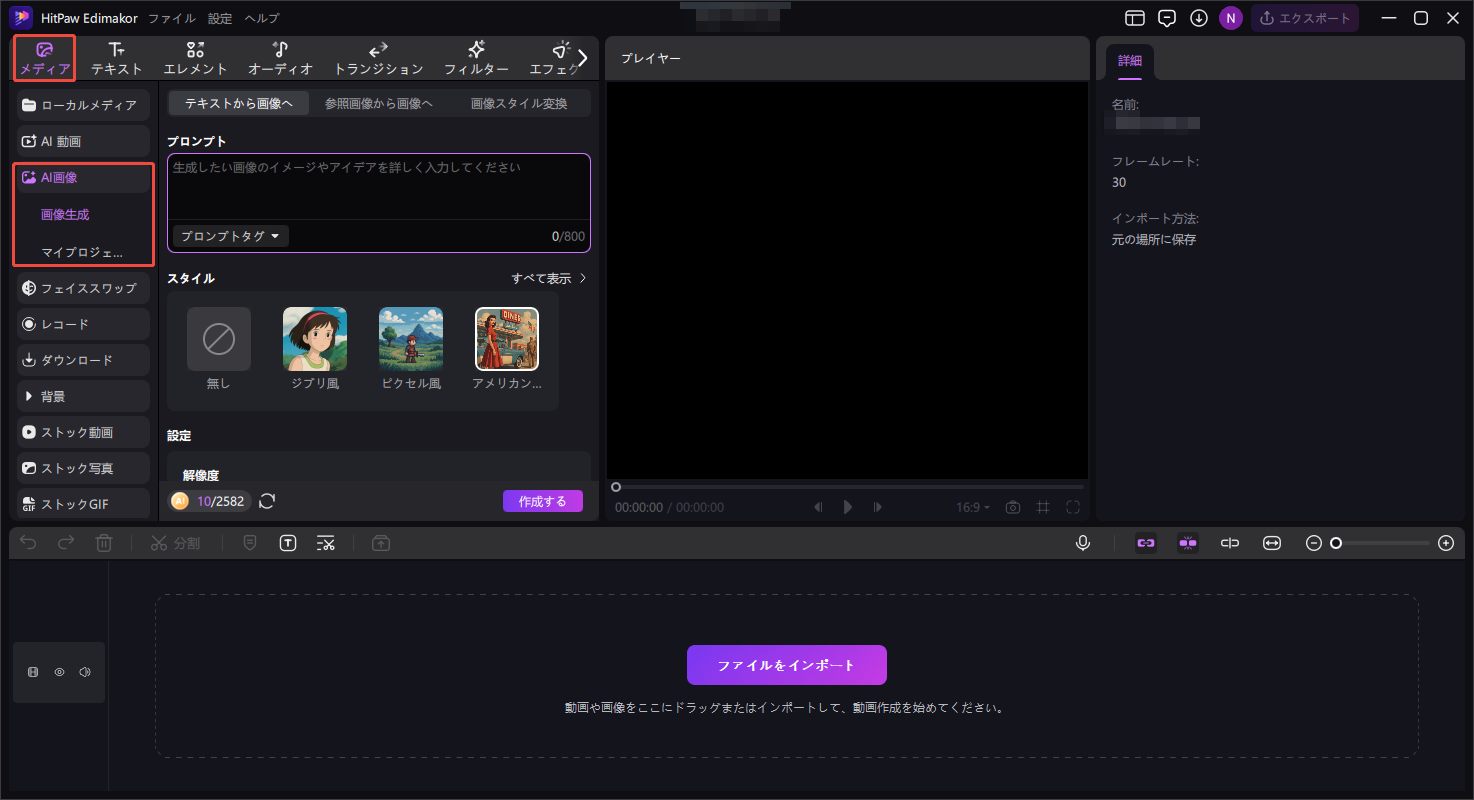Screen dimensions: 1474x800
Task: Open フェイススワップ in the sidebar
Action: point(84,288)
